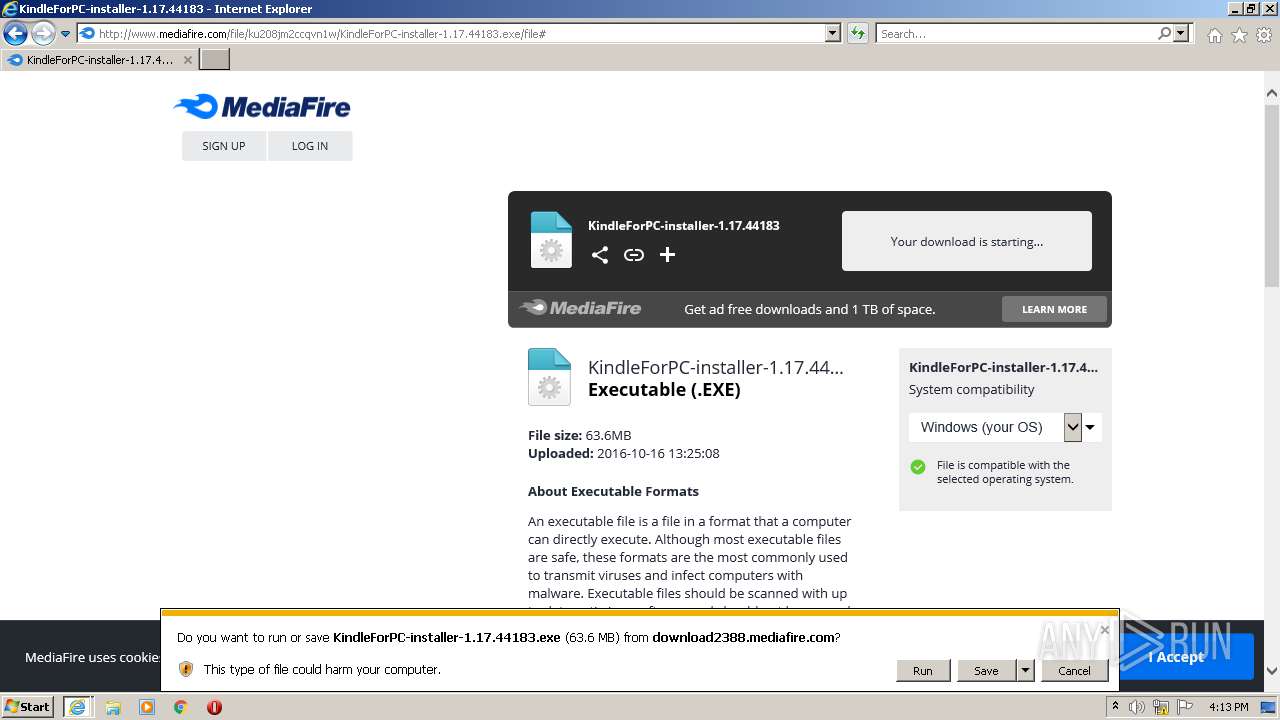Click Cancel in the download bar
The image size is (1280, 720).
(x=1075, y=671)
